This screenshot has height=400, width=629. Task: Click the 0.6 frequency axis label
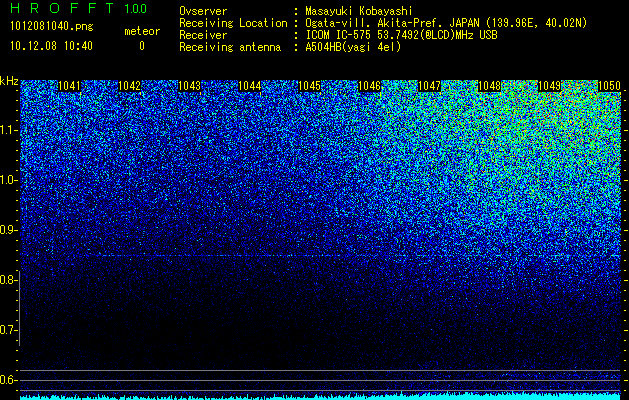tap(8, 380)
